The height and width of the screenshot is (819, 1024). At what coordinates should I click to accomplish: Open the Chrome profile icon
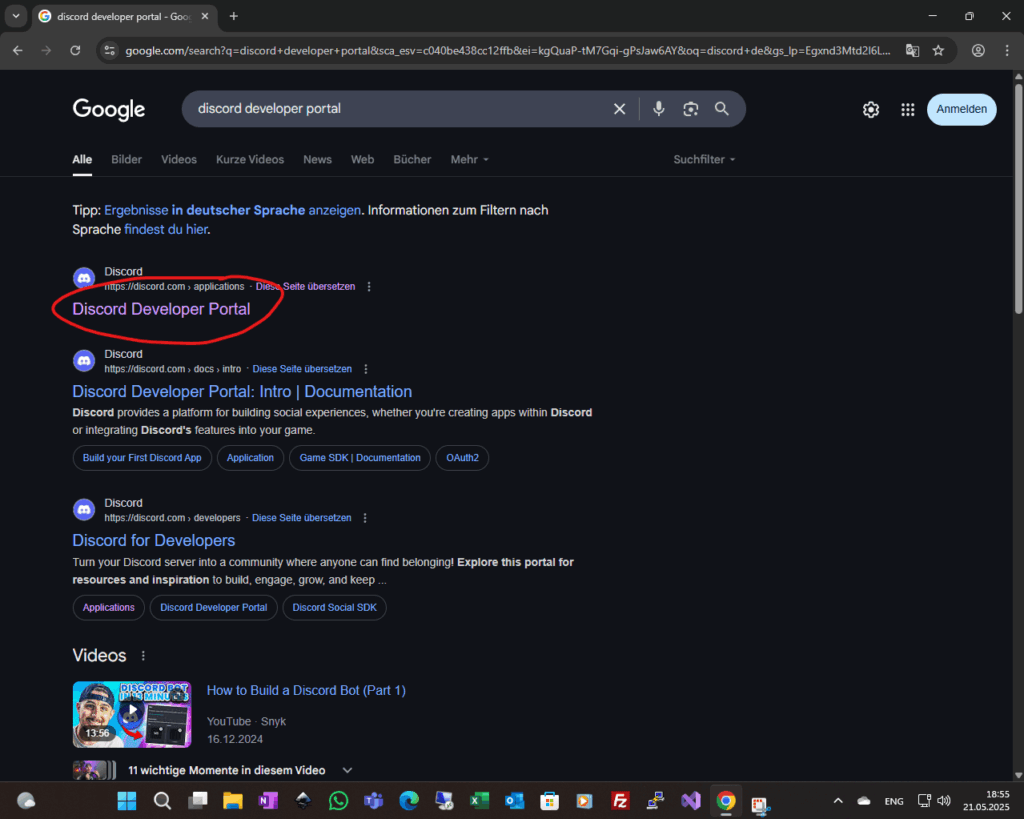[x=978, y=50]
